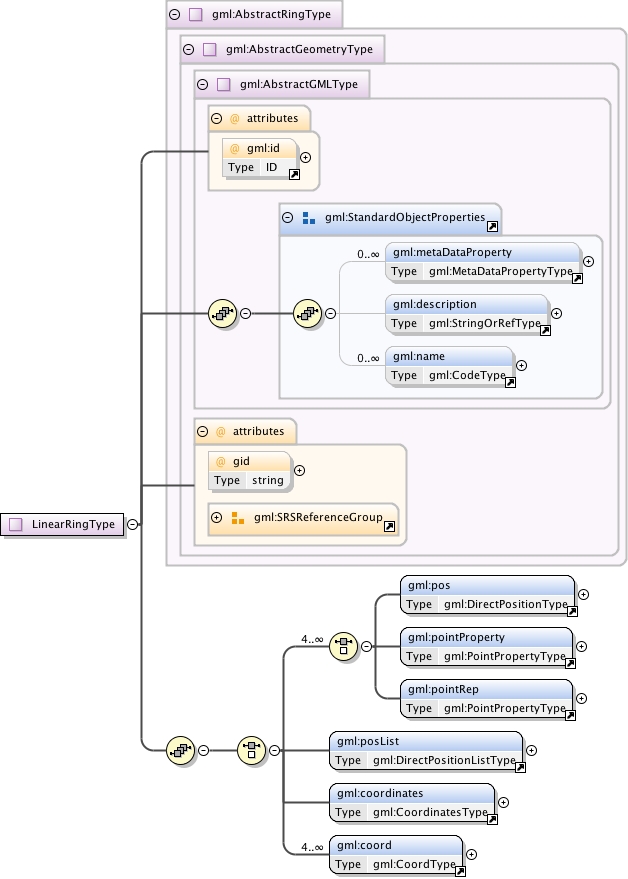
Task: Select the bottom sequence icon under LinearRingType
Action: [x=181, y=750]
